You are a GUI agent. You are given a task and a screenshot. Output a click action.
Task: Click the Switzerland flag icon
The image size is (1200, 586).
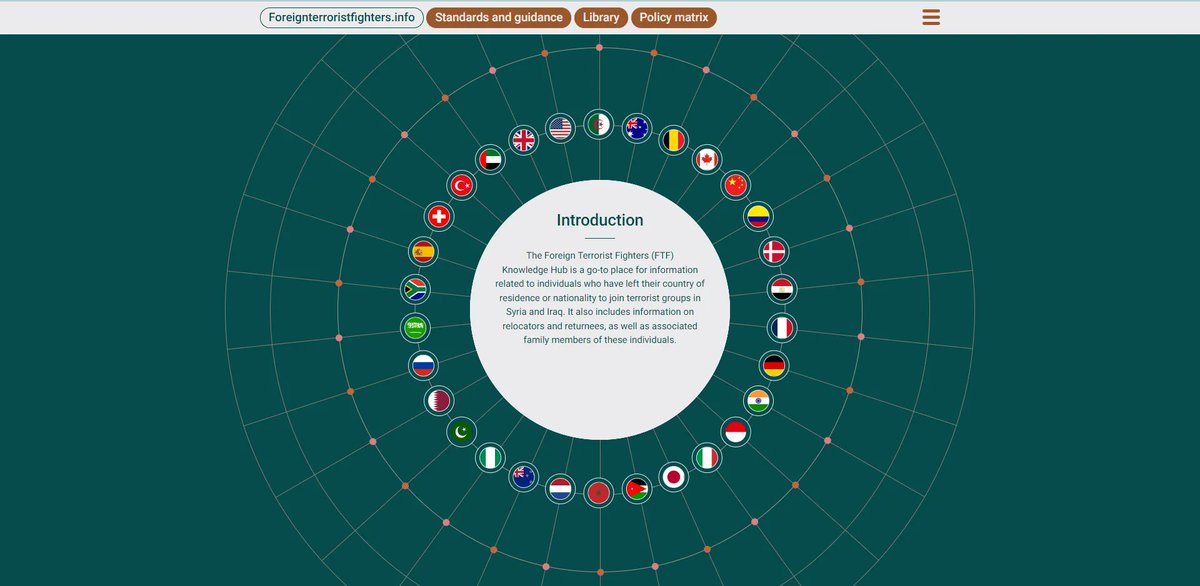click(439, 216)
